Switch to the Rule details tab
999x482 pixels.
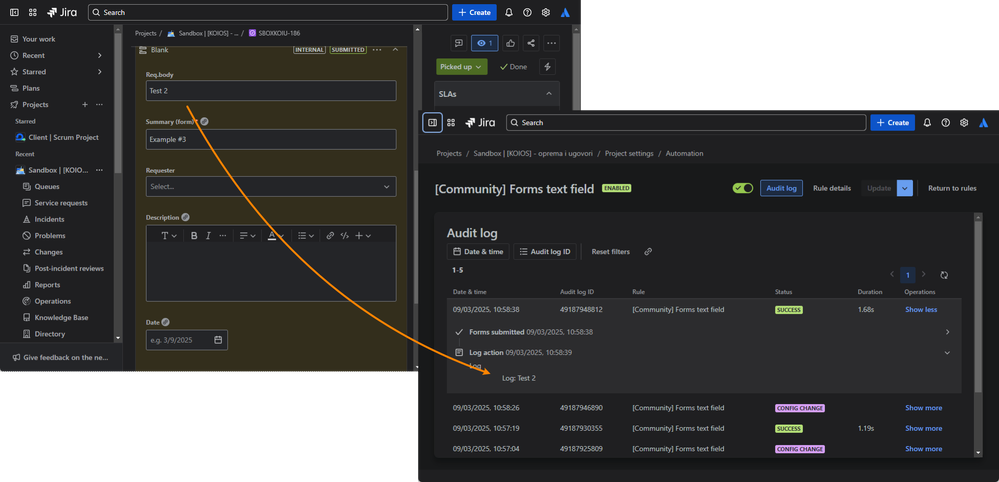(831, 188)
